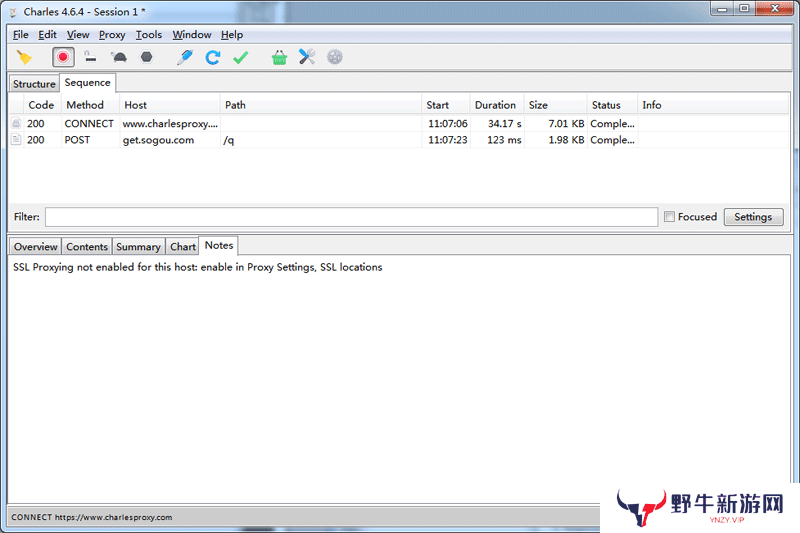Open the Edit menu
This screenshot has height=533, width=800.
click(47, 35)
